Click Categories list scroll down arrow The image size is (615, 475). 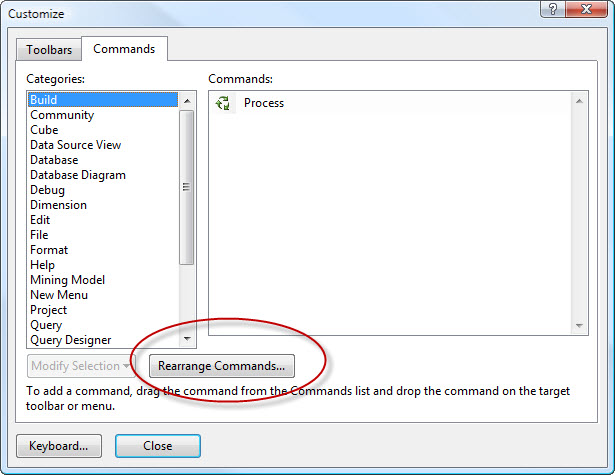pos(187,339)
